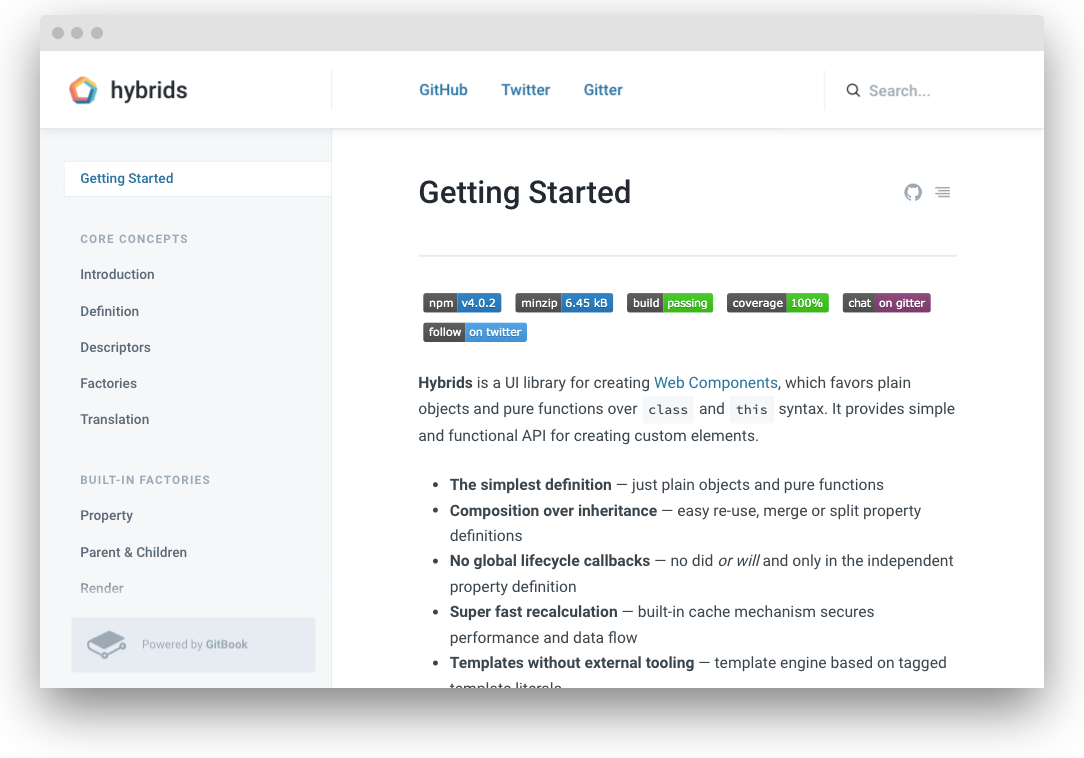This screenshot has width=1084, height=758.
Task: Open the hybrids home title link
Action: point(149,90)
